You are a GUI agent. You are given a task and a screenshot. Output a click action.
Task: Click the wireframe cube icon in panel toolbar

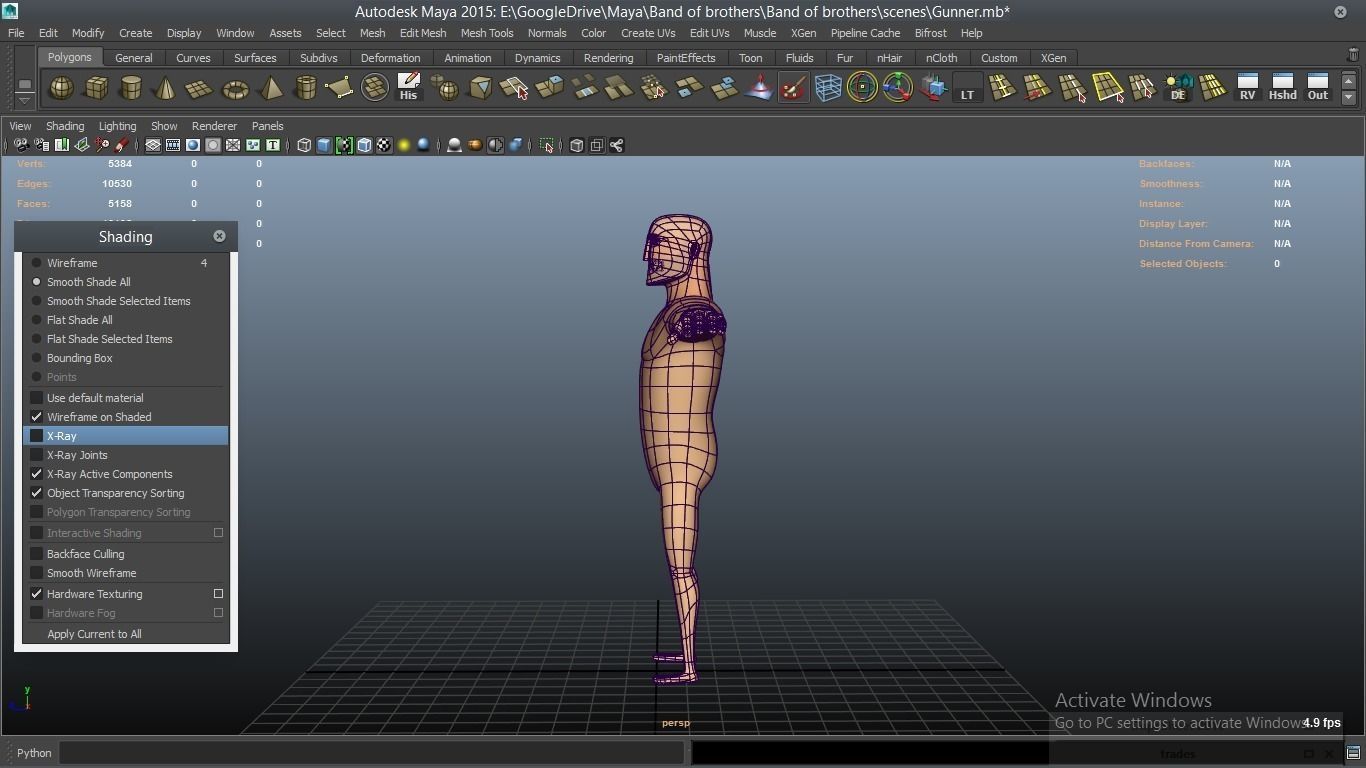point(304,146)
